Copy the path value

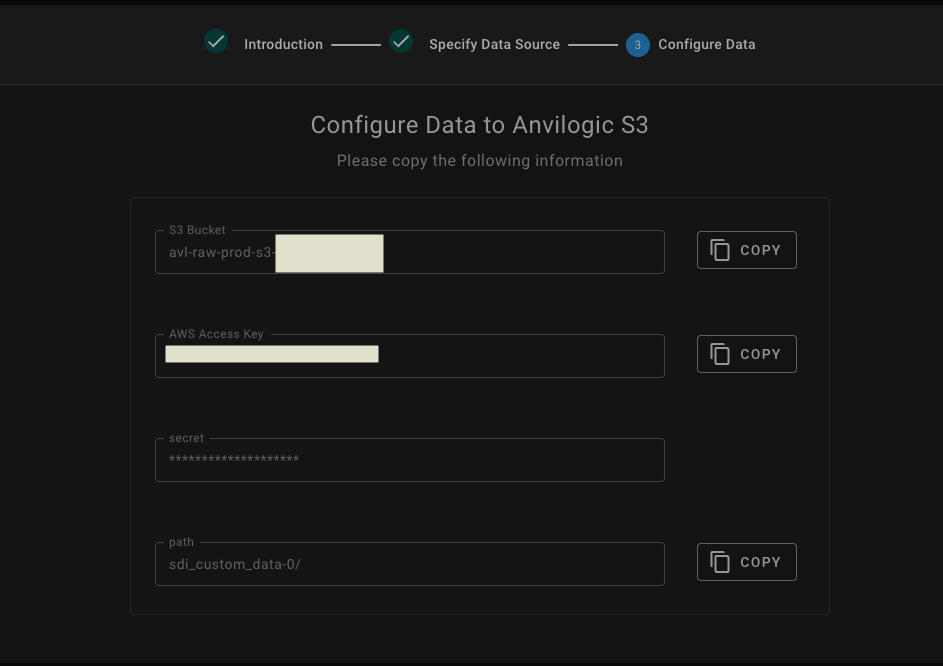point(746,562)
